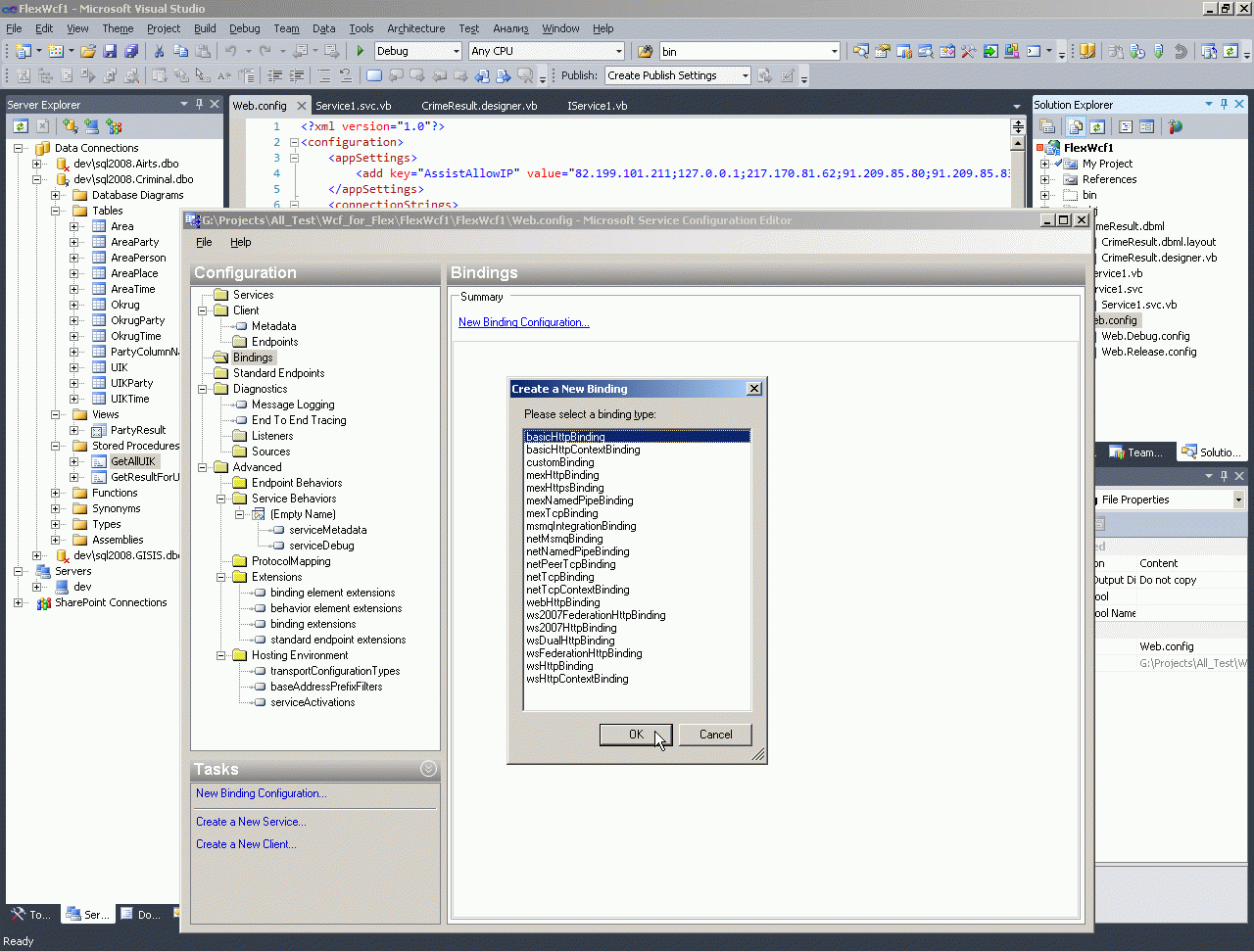Click the Publish Web toolbar icon
1254x952 pixels.
(x=765, y=75)
